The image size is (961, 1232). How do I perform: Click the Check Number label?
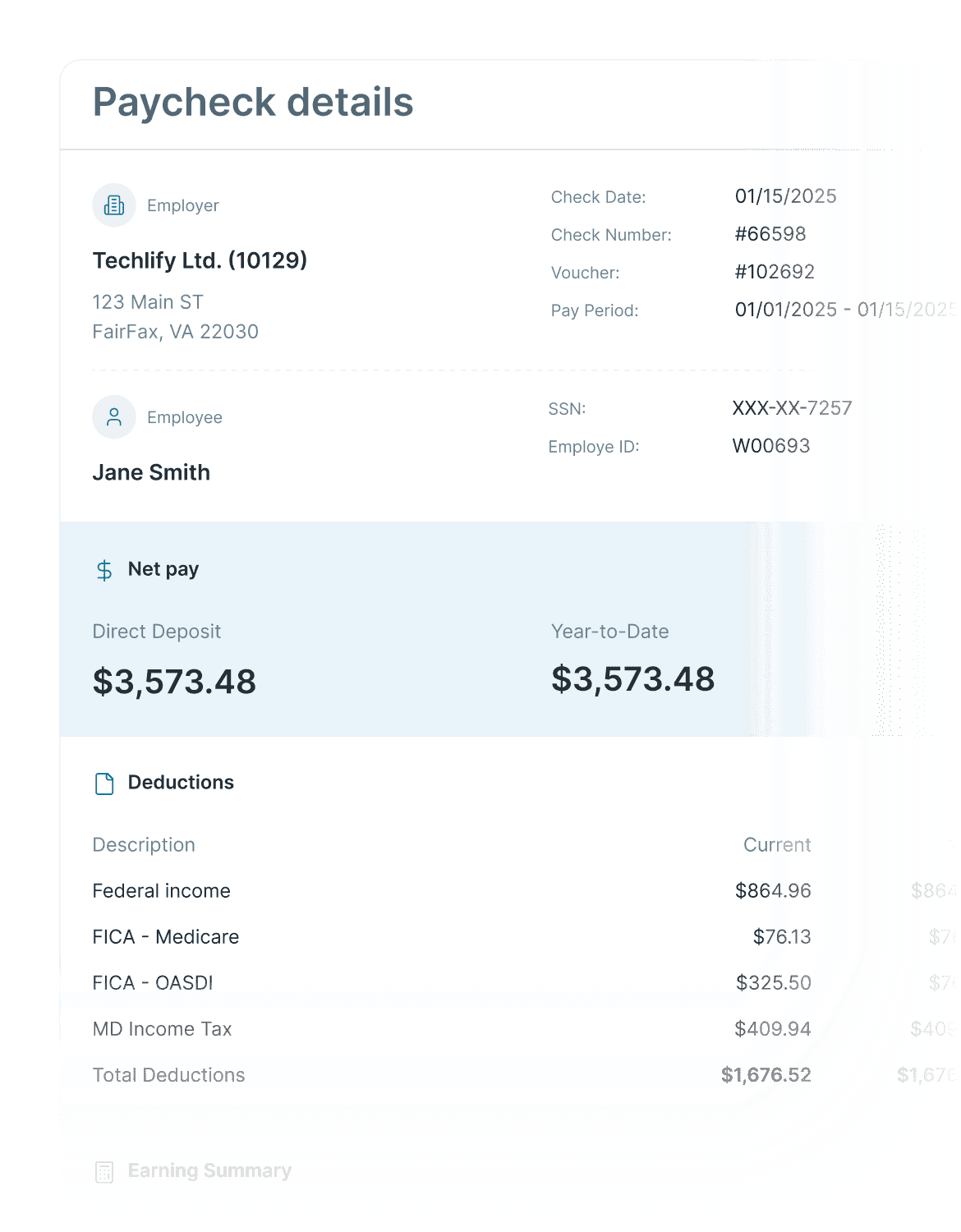click(611, 235)
